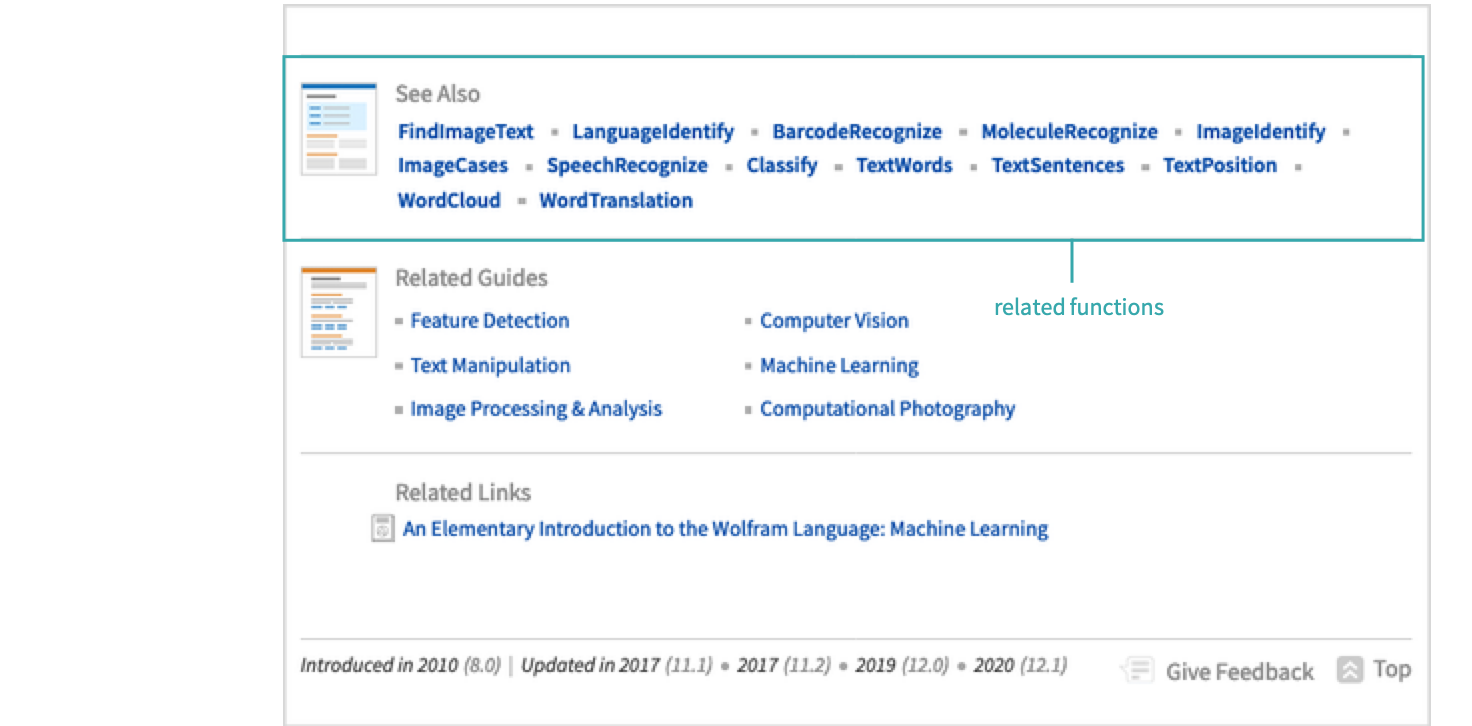The image size is (1472, 726).
Task: Go to the Text Manipulation guide
Action: tap(490, 366)
